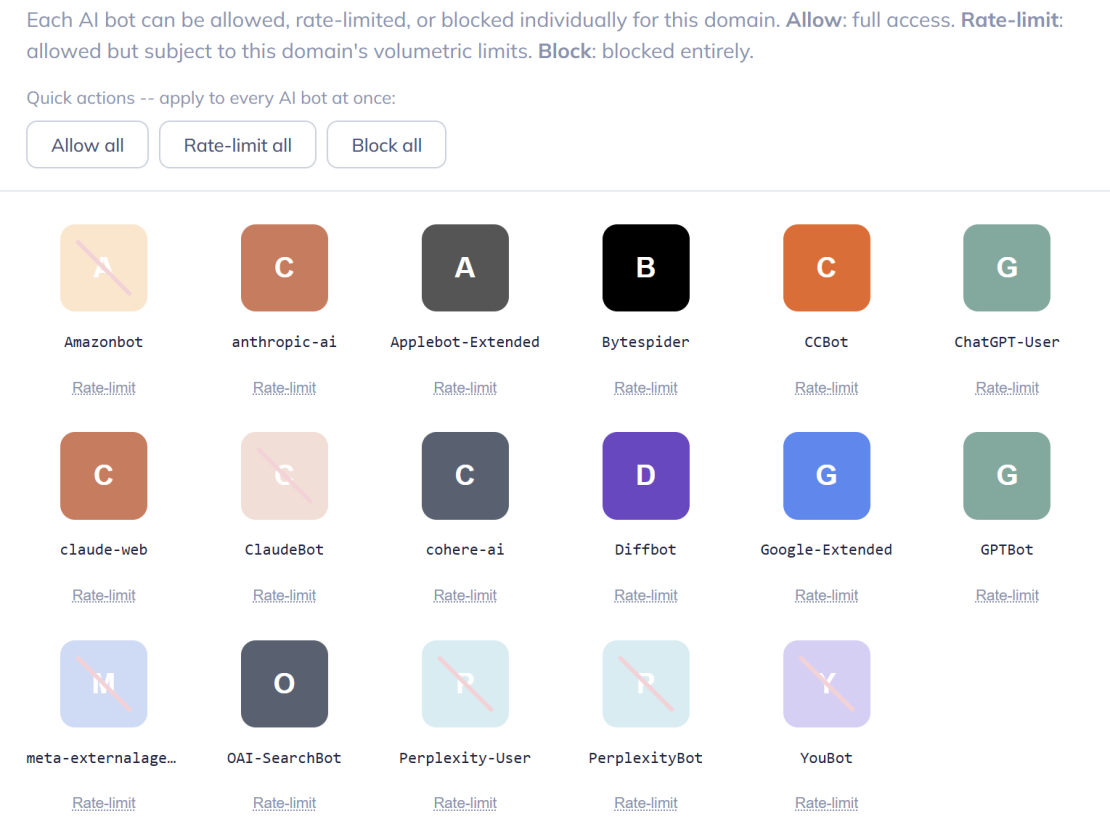Click the purple Diffbot icon

click(646, 476)
